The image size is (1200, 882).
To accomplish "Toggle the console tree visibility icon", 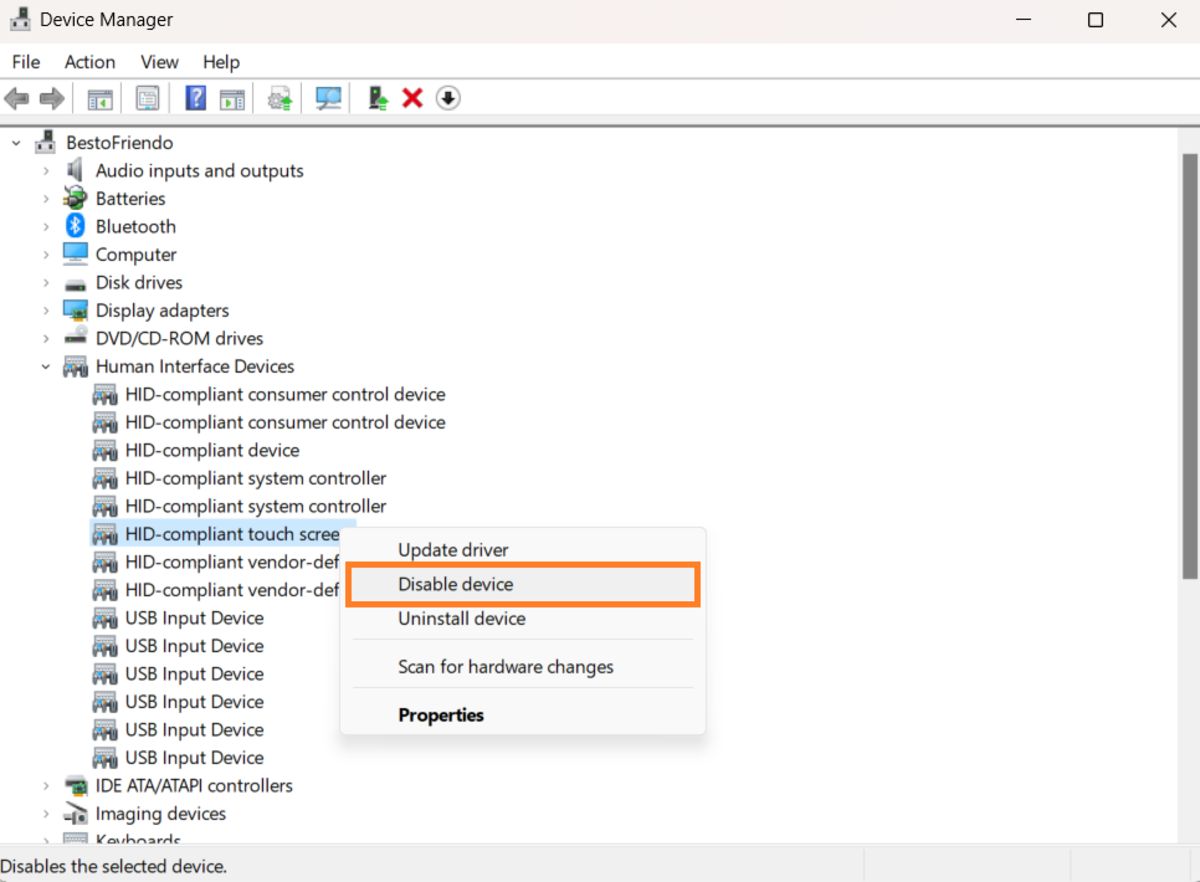I will [99, 97].
